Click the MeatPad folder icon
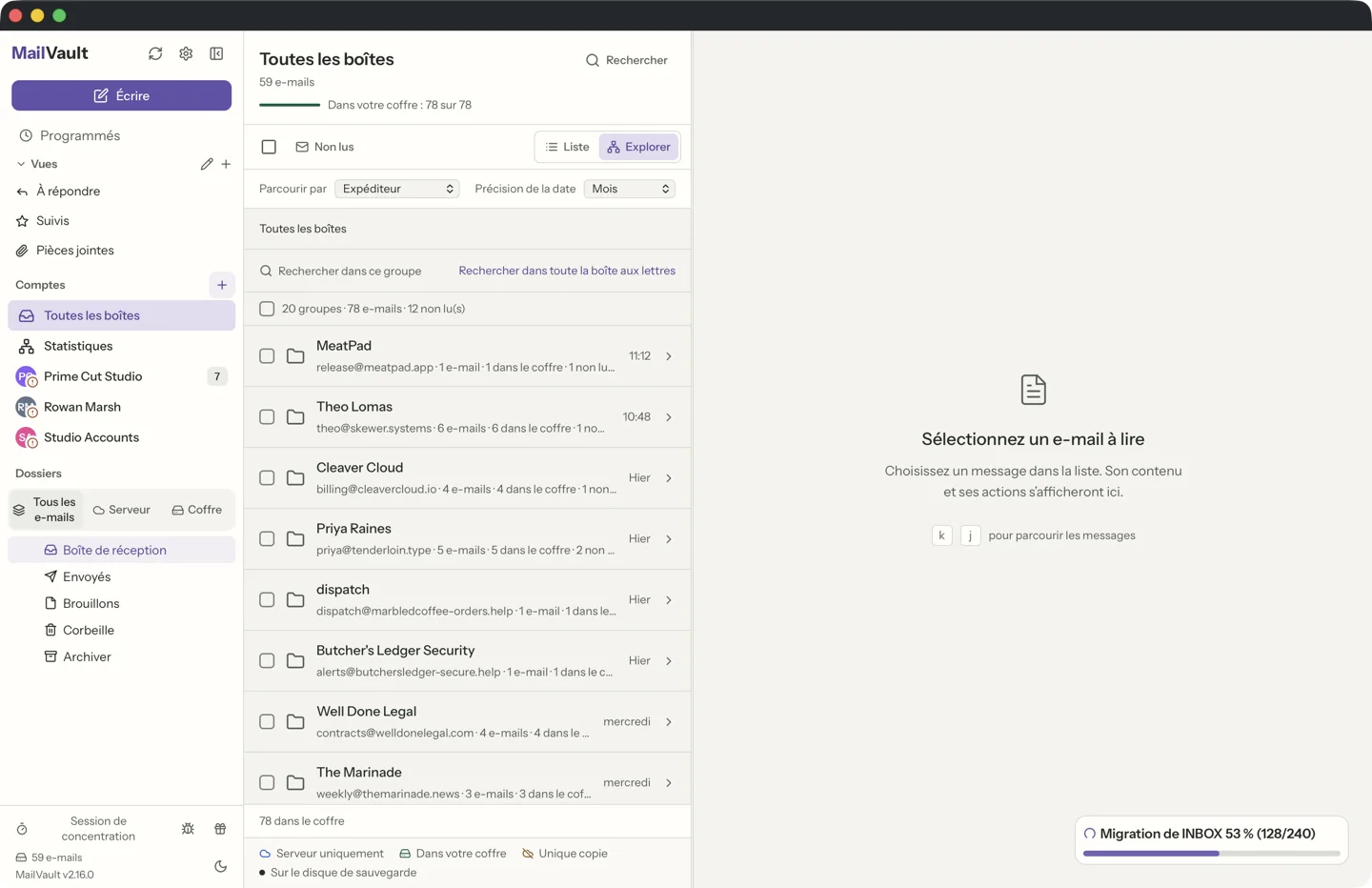 pyautogui.click(x=295, y=356)
